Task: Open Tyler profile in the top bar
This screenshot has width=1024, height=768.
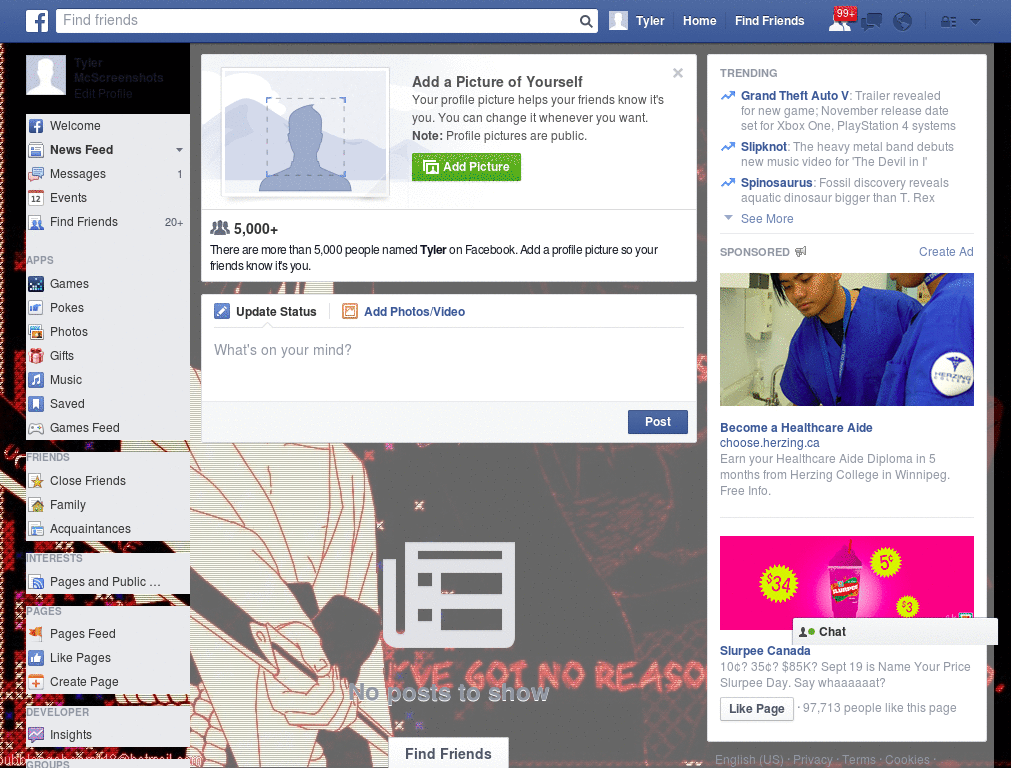Action: click(637, 21)
